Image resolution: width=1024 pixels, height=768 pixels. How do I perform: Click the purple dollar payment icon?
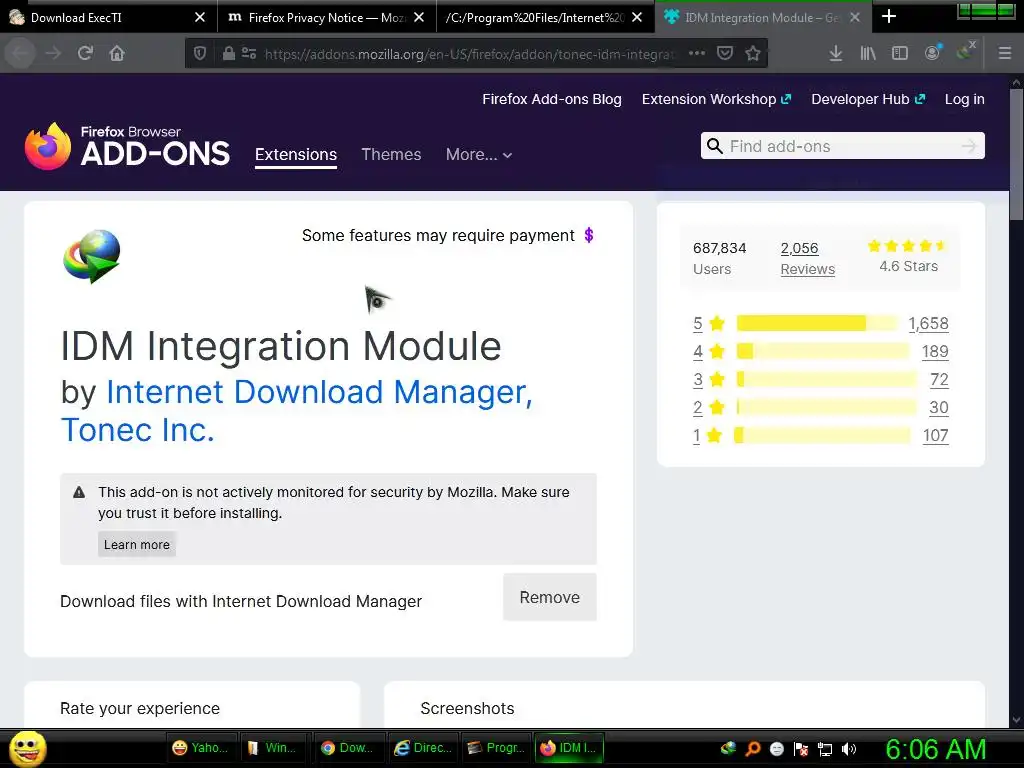click(x=588, y=235)
